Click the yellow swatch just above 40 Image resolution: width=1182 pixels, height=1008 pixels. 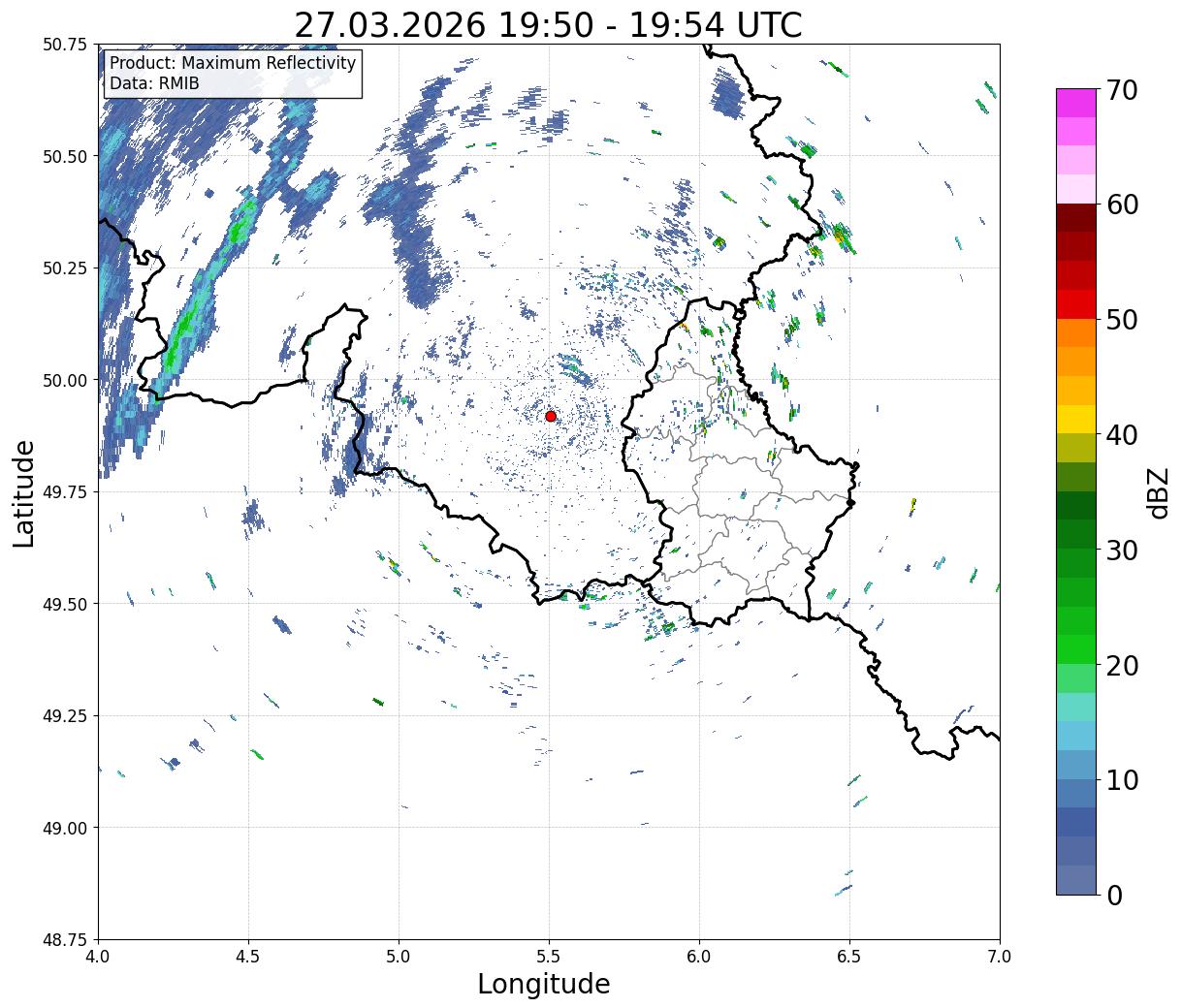(1076, 420)
